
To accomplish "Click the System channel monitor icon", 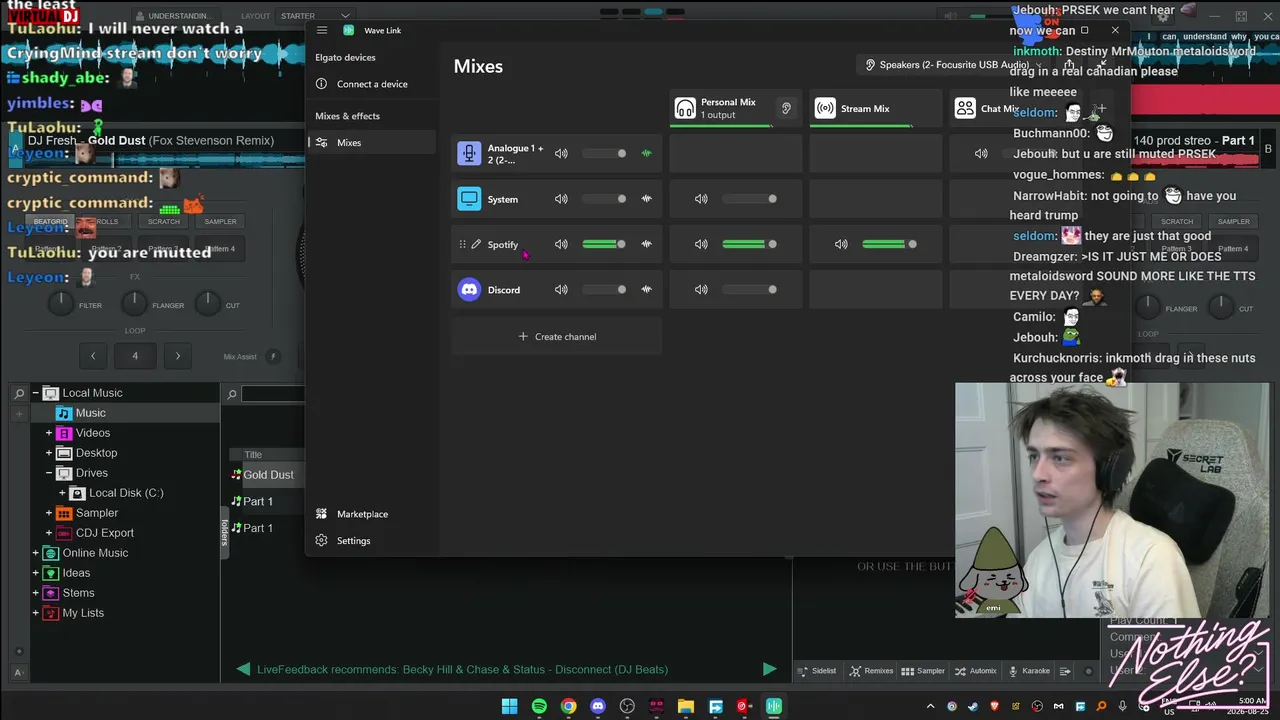I will coord(469,199).
